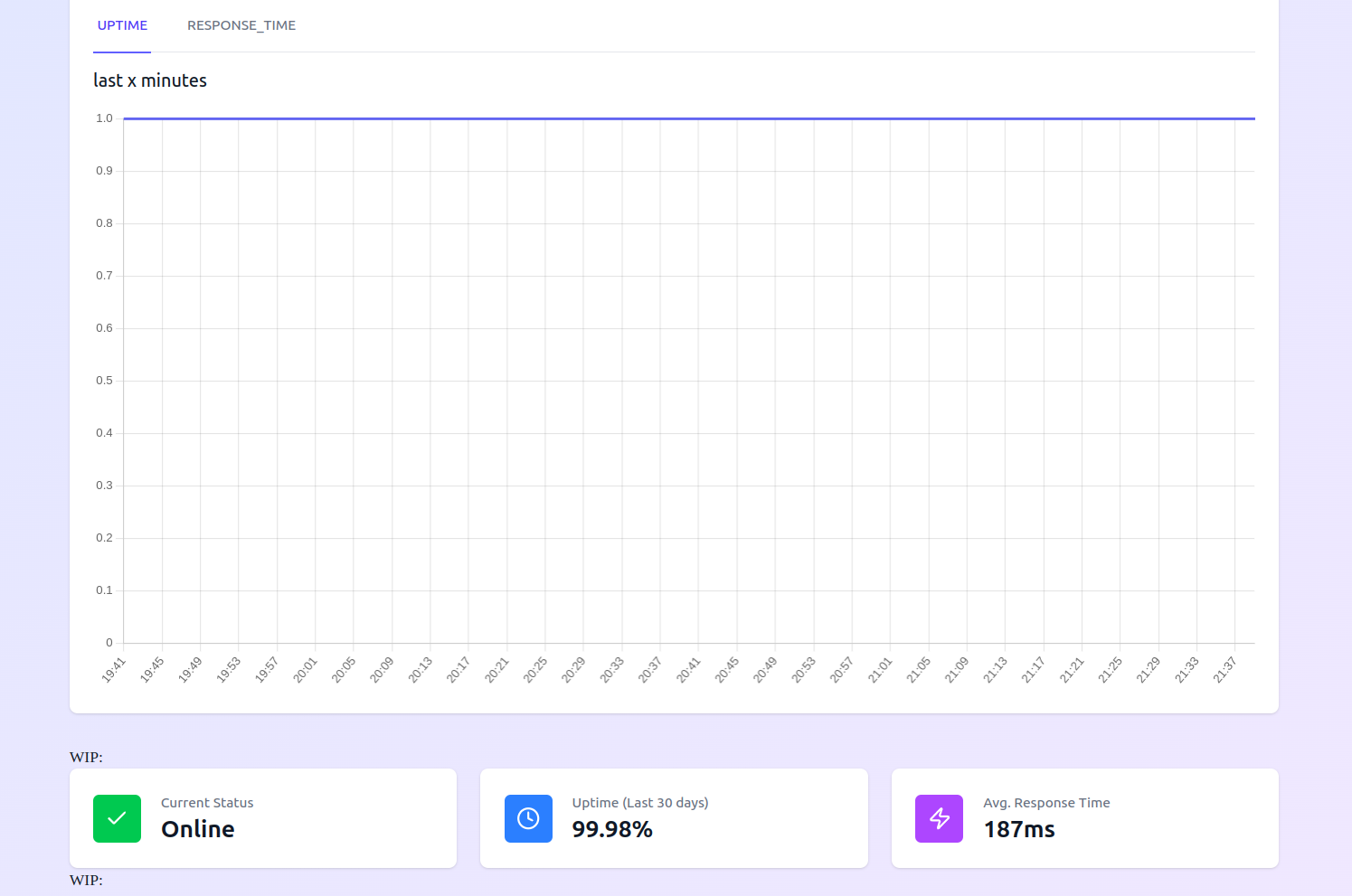Screen dimensions: 1352x896
Task: Select the 20:41 x-axis time label
Action: (688, 670)
